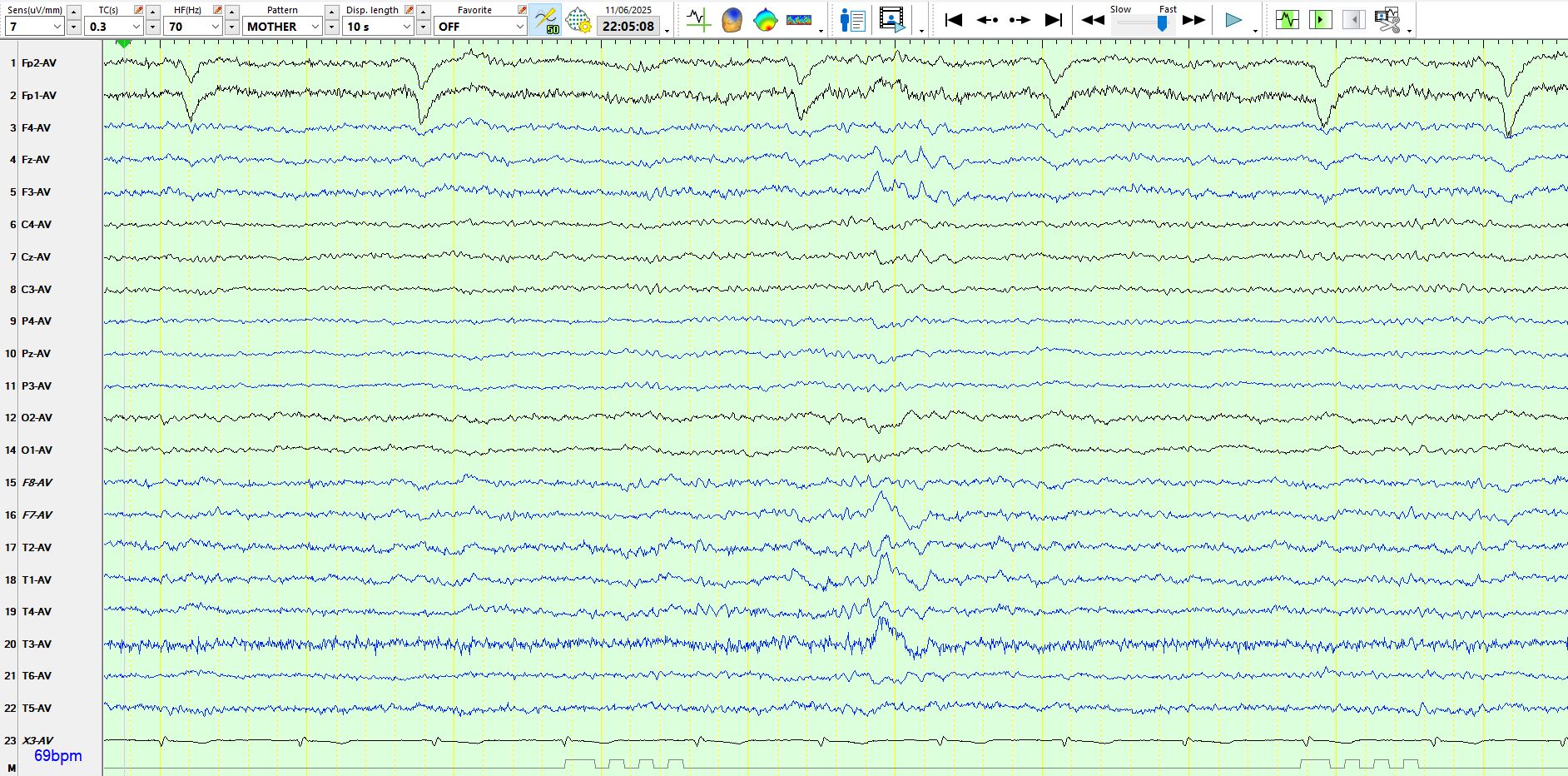The height and width of the screenshot is (776, 1568).
Task: Select channel label Fp2-AV
Action: point(39,63)
